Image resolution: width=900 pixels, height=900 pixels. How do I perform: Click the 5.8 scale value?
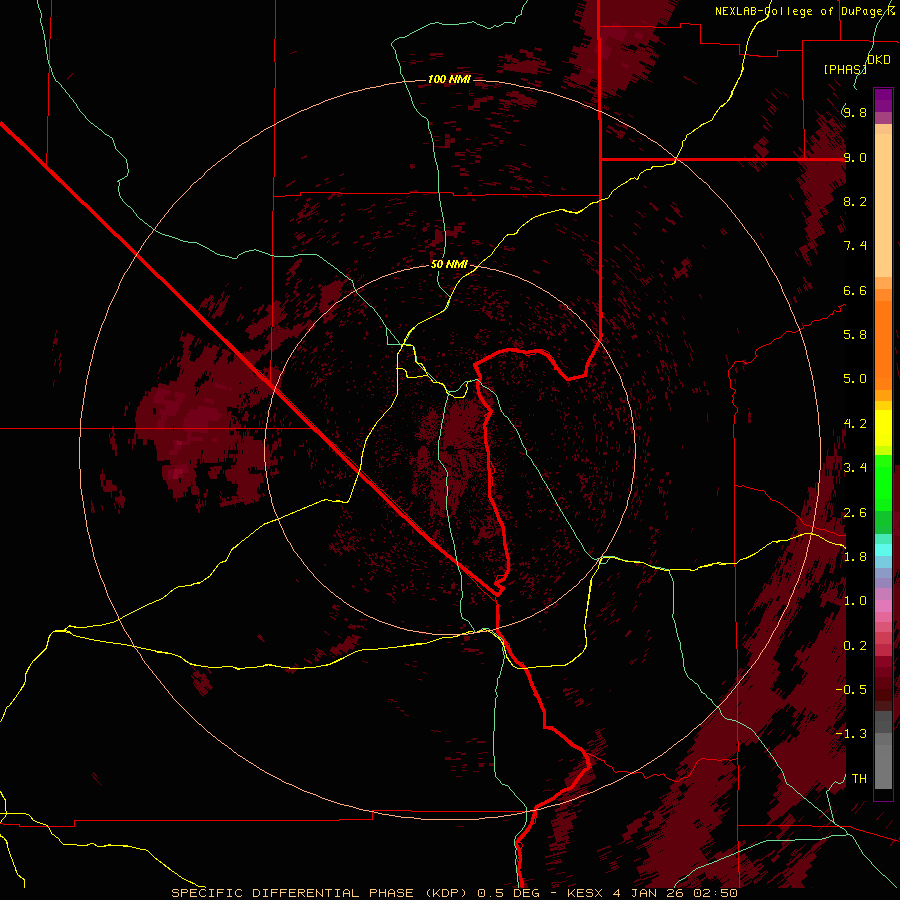(855, 335)
